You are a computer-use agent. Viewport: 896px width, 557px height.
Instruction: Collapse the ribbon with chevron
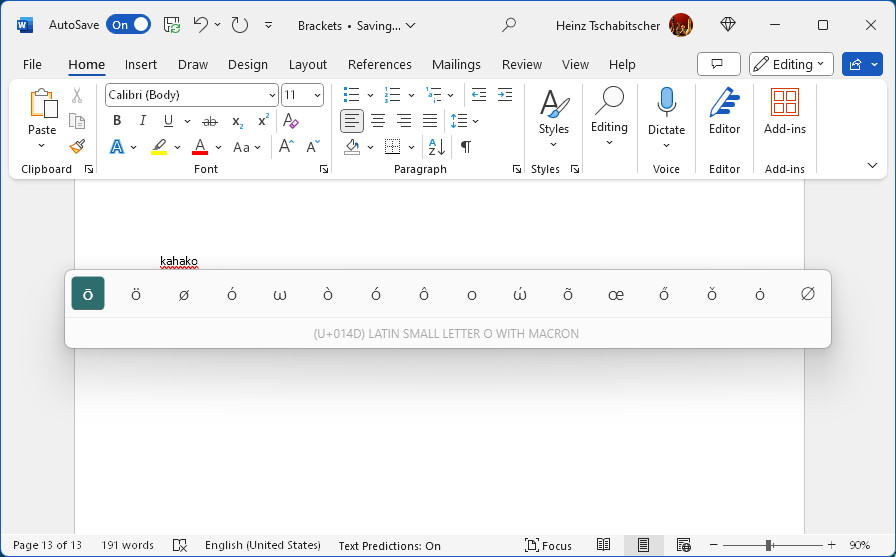tap(872, 166)
